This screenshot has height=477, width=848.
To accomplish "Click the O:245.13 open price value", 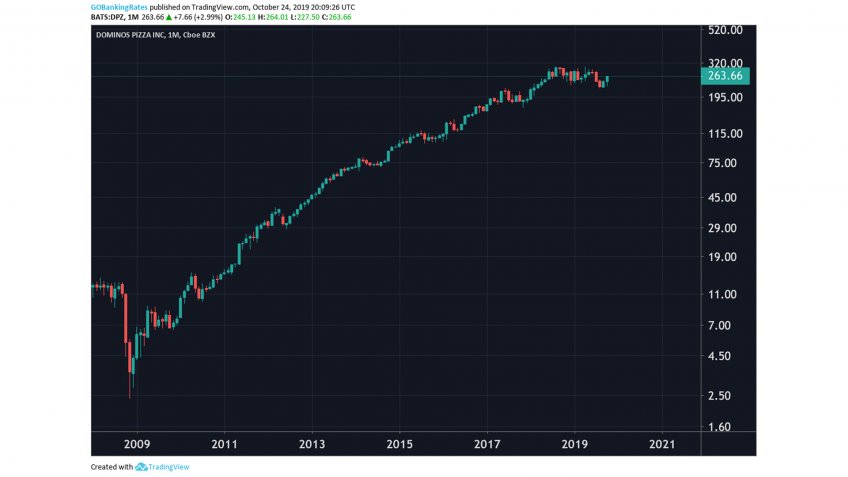I will (x=240, y=17).
